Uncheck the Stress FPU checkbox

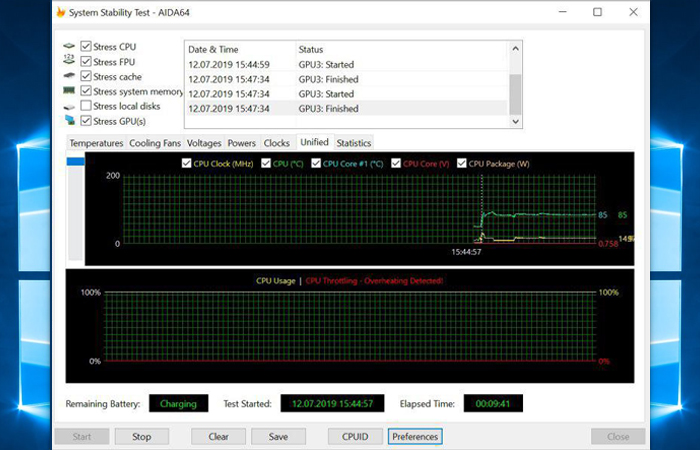[x=86, y=62]
